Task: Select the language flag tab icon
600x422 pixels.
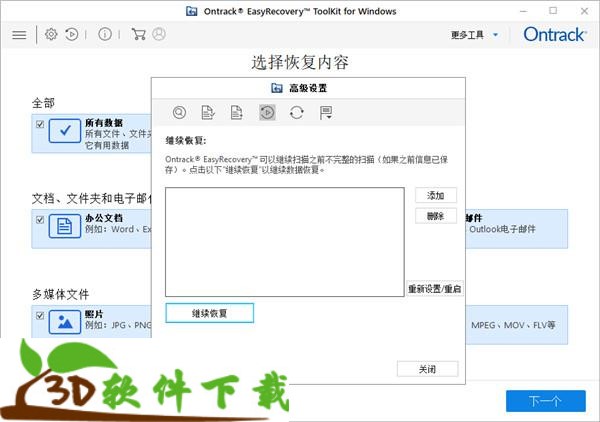Action: [326, 112]
